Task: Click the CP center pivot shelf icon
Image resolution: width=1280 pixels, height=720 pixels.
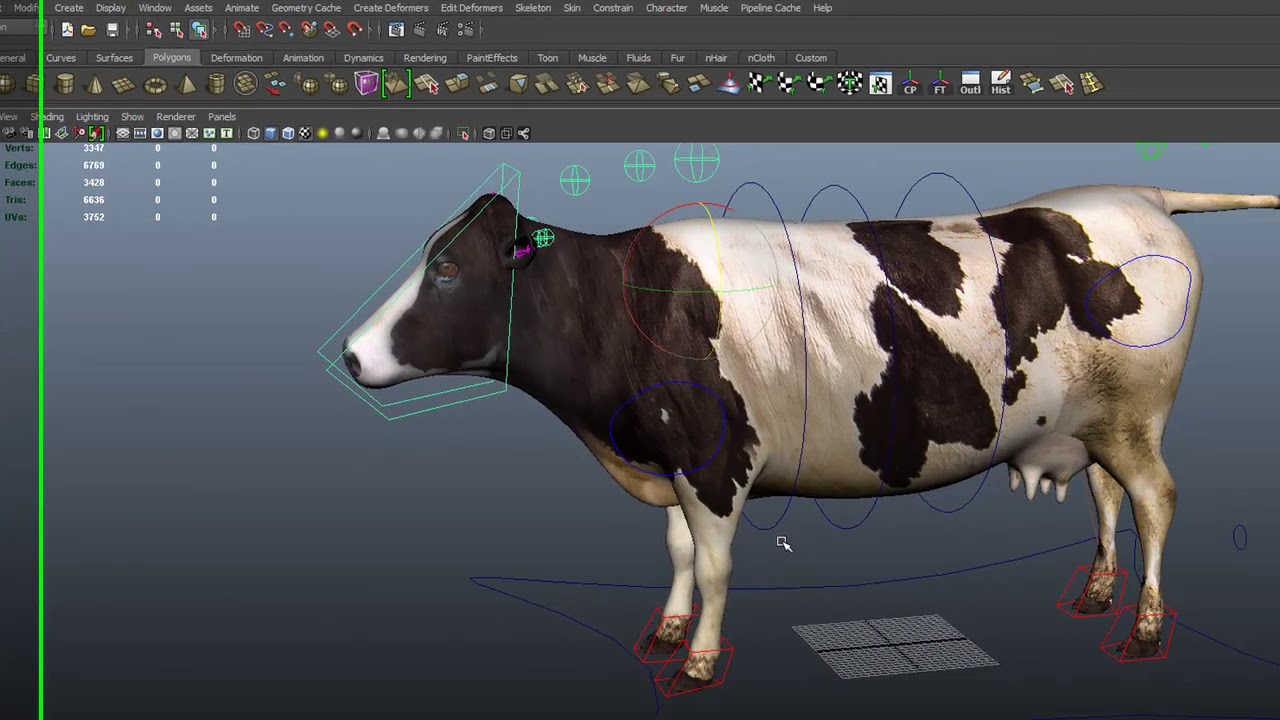Action: 910,84
